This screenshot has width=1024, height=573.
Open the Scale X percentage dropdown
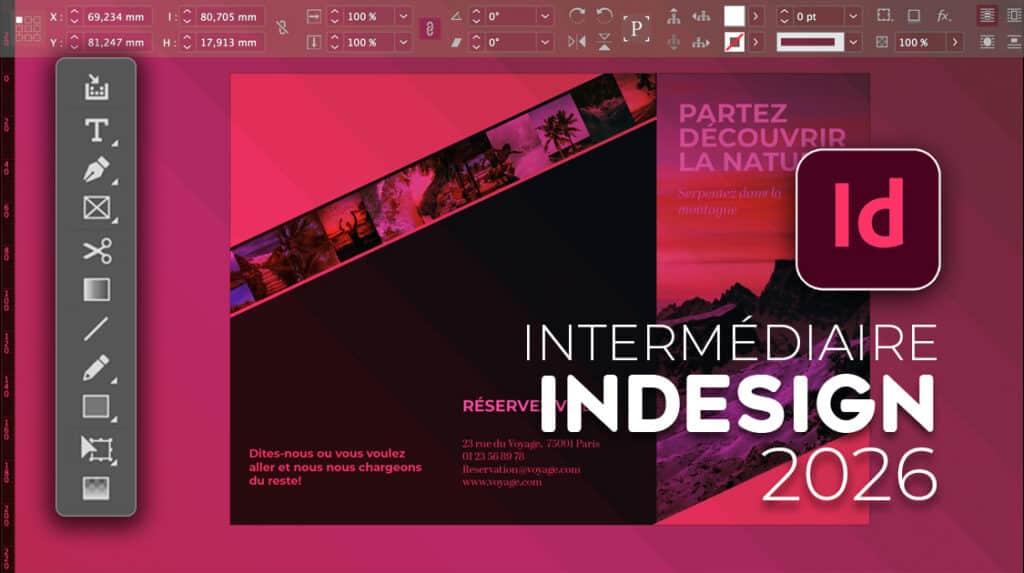tap(404, 16)
